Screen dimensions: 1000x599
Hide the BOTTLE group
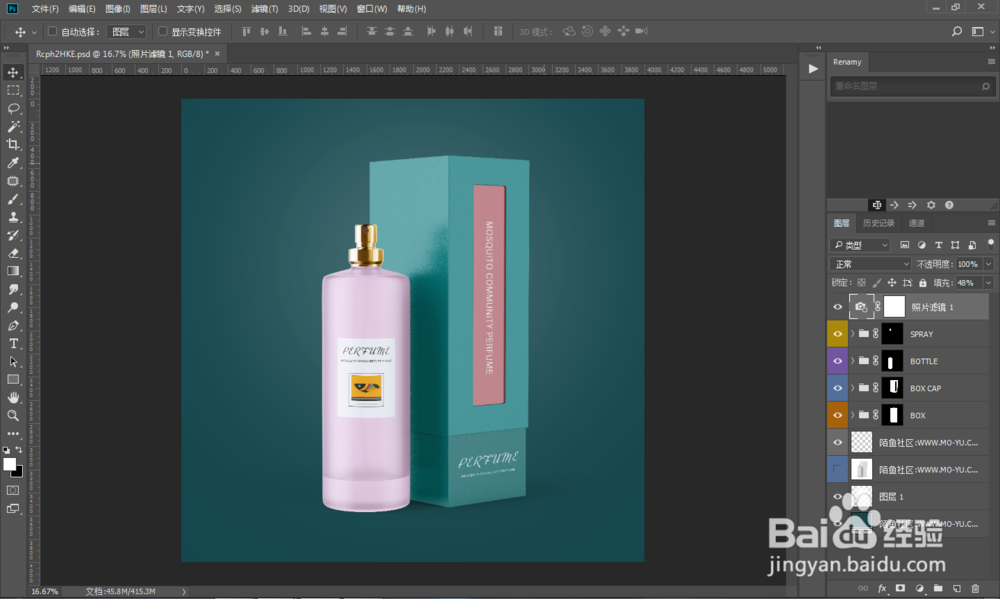pyautogui.click(x=837, y=361)
